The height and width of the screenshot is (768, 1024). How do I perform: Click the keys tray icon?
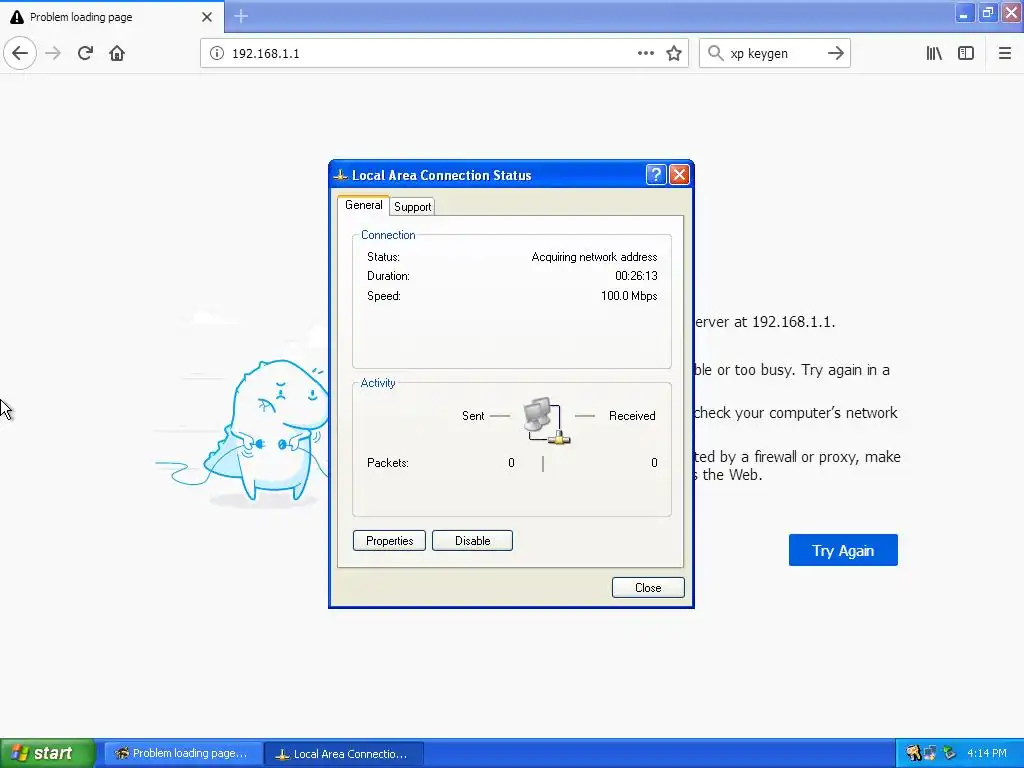913,754
